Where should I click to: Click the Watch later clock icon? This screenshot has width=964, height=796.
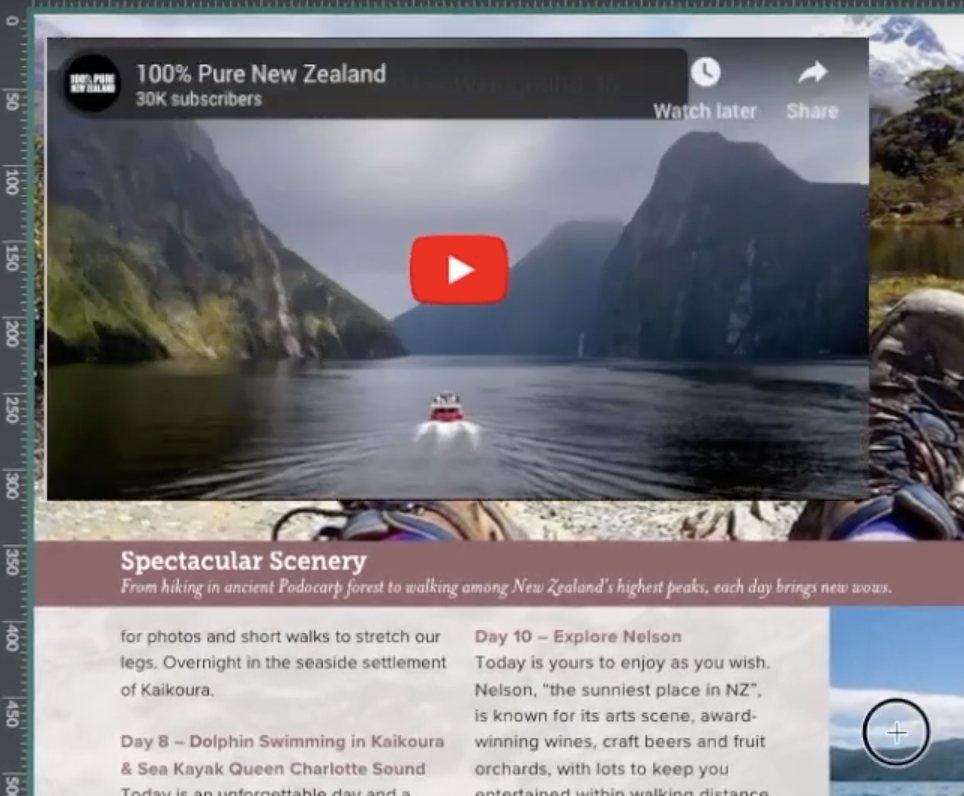click(705, 73)
